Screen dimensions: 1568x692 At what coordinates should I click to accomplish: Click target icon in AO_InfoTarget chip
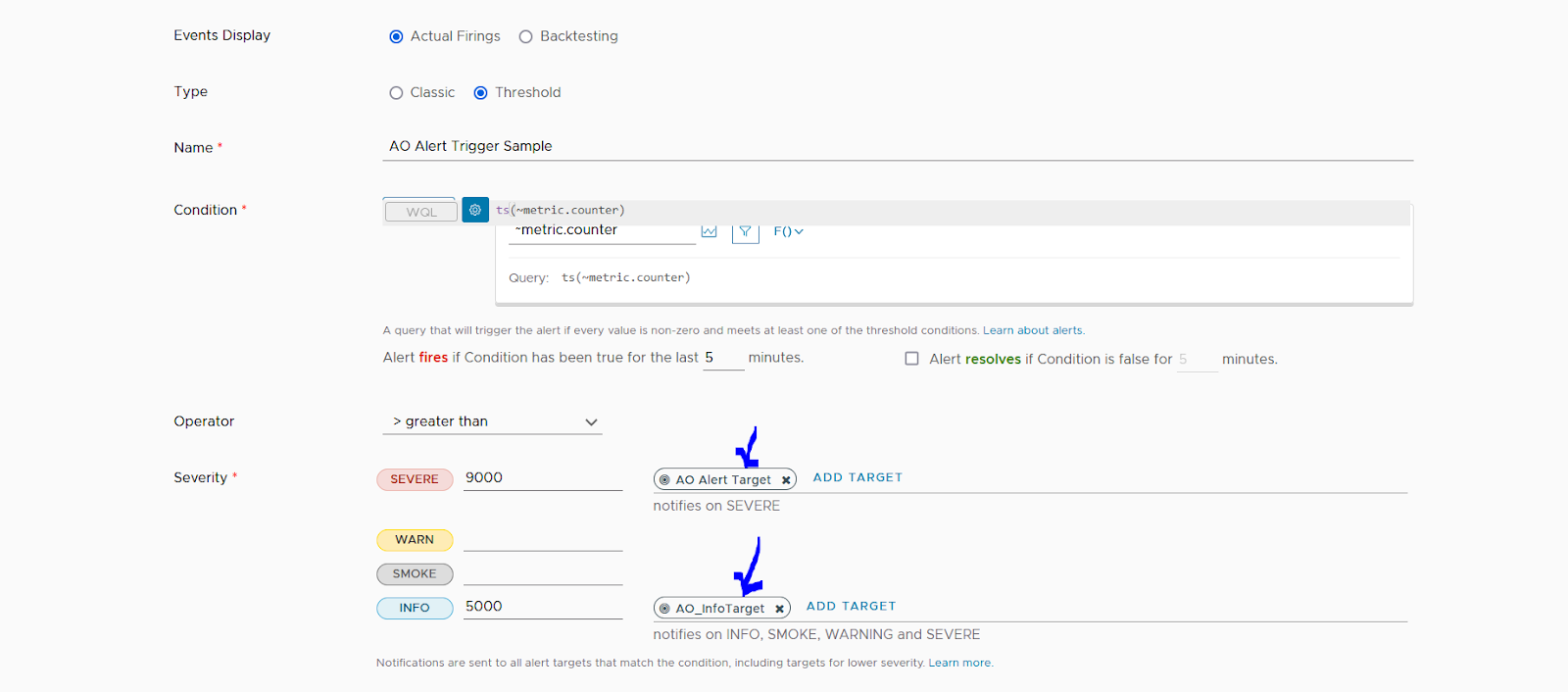click(x=664, y=609)
